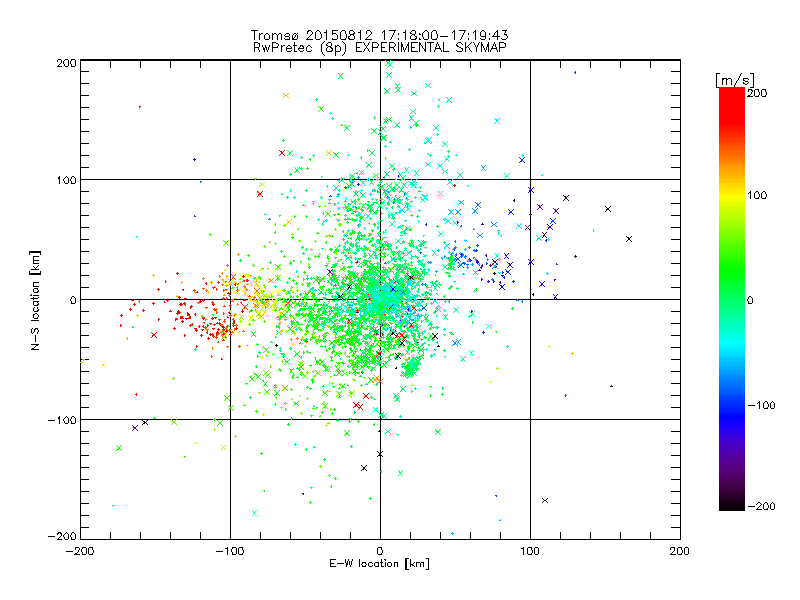Click the x-axis tick label '200'
Screen dimensions: 800x600
680,551
